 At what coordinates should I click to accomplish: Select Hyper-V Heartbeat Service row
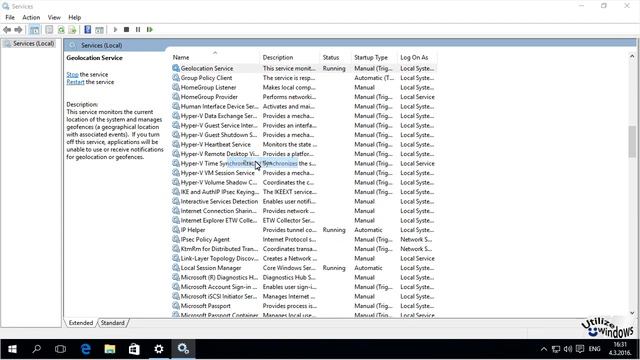304,144
